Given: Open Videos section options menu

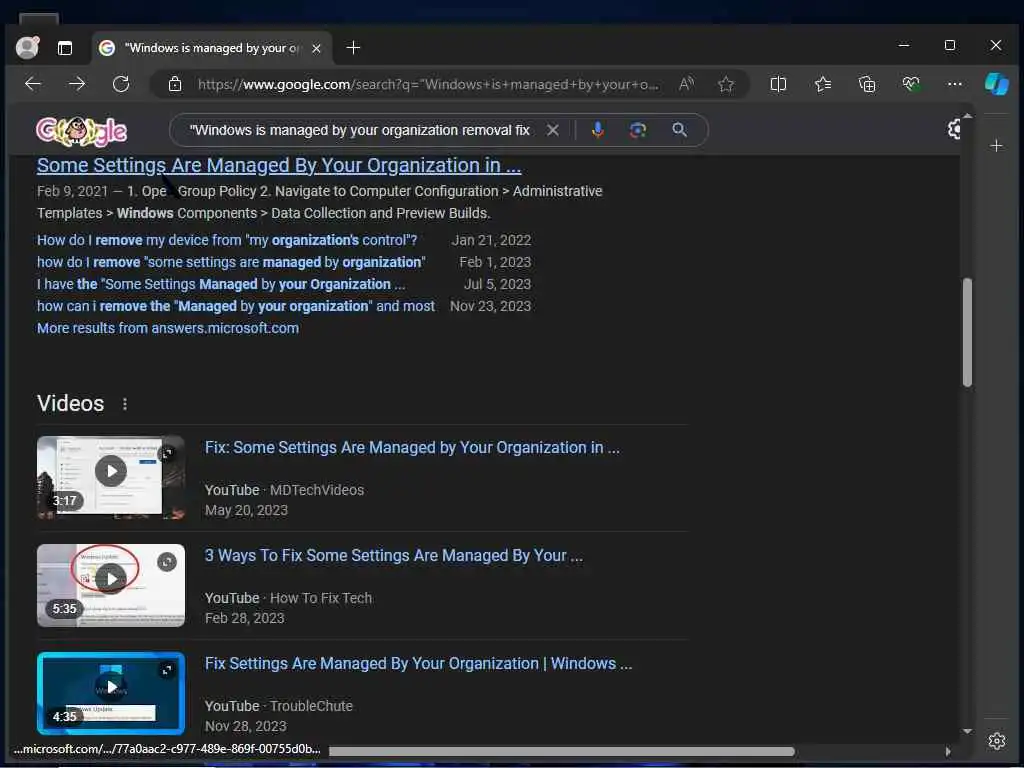Looking at the screenshot, I should click(125, 404).
